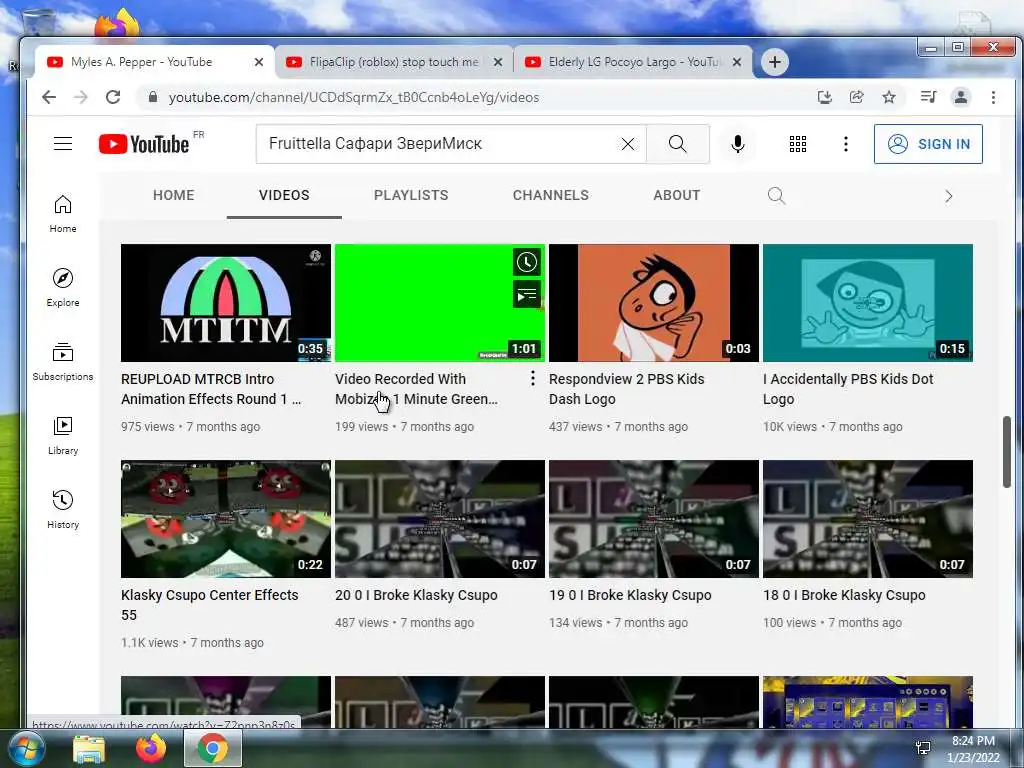The width and height of the screenshot is (1024, 768).
Task: Show more channel tabs with right chevron
Action: (x=949, y=196)
